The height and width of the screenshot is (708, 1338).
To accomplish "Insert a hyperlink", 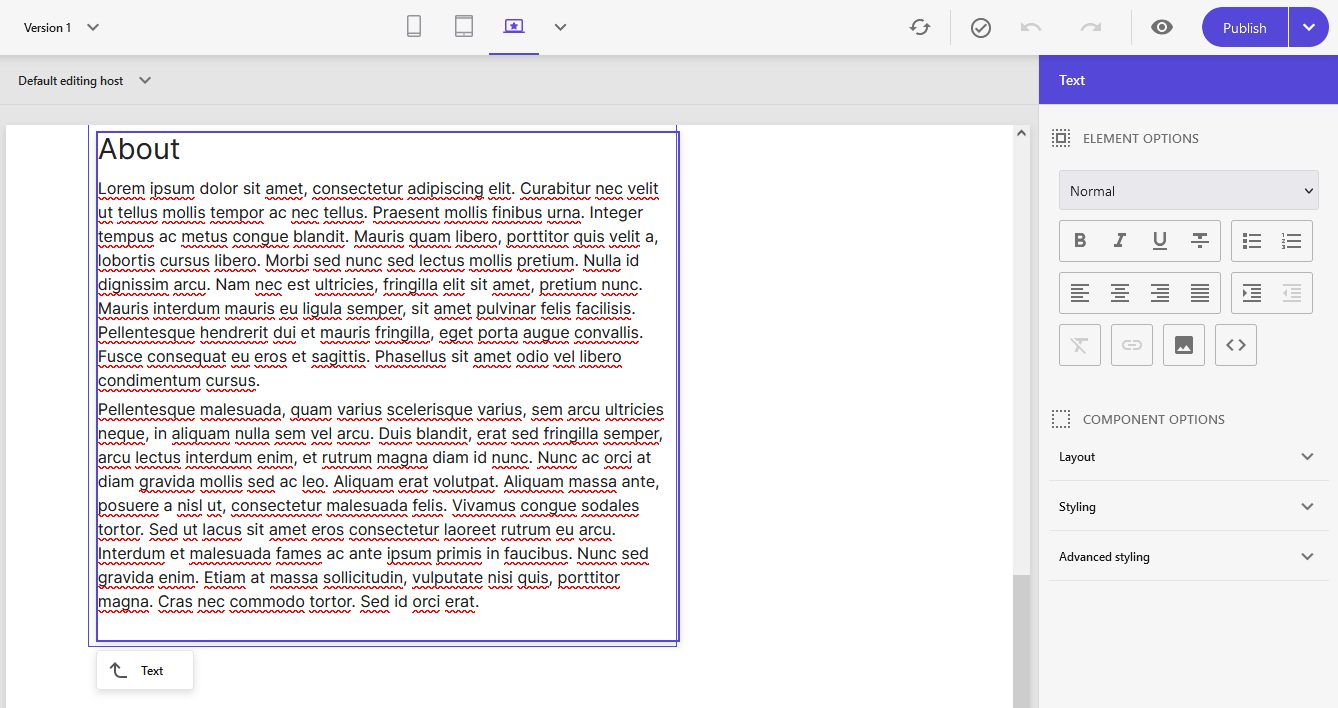I will point(1132,345).
